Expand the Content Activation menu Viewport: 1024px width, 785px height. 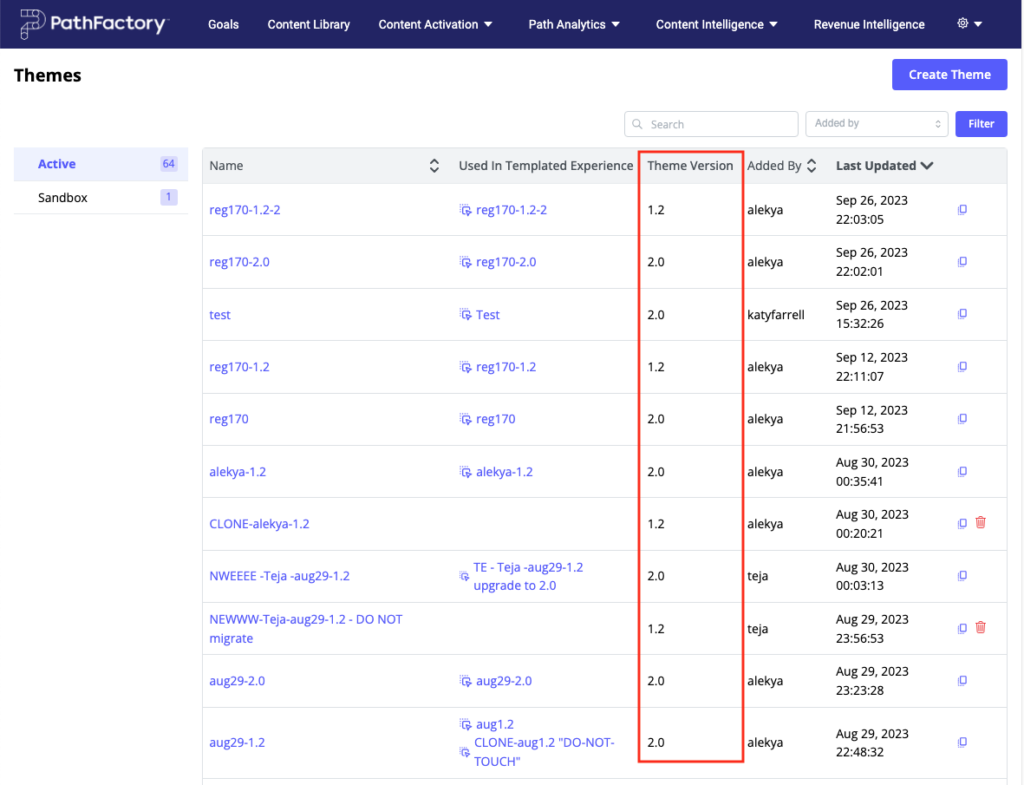tap(435, 24)
